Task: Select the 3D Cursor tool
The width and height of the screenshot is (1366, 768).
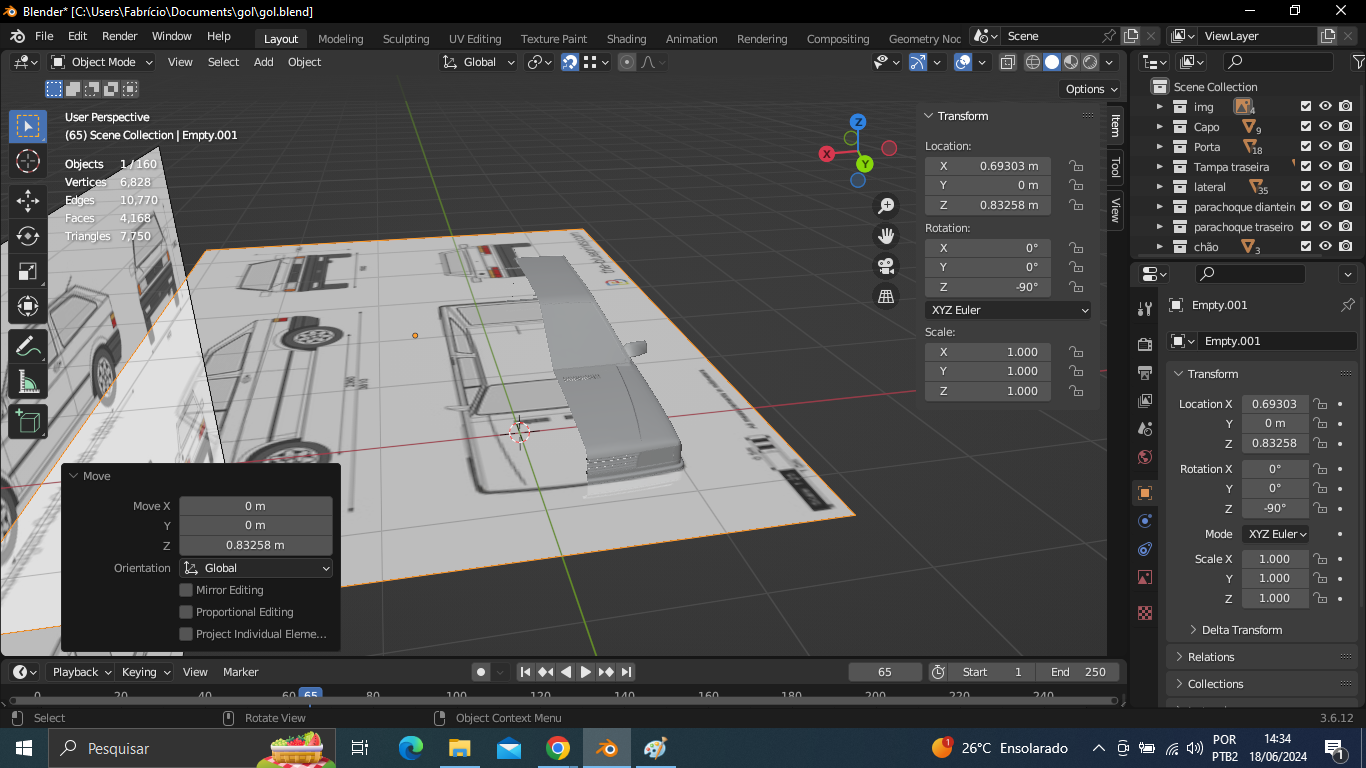Action: click(x=28, y=162)
